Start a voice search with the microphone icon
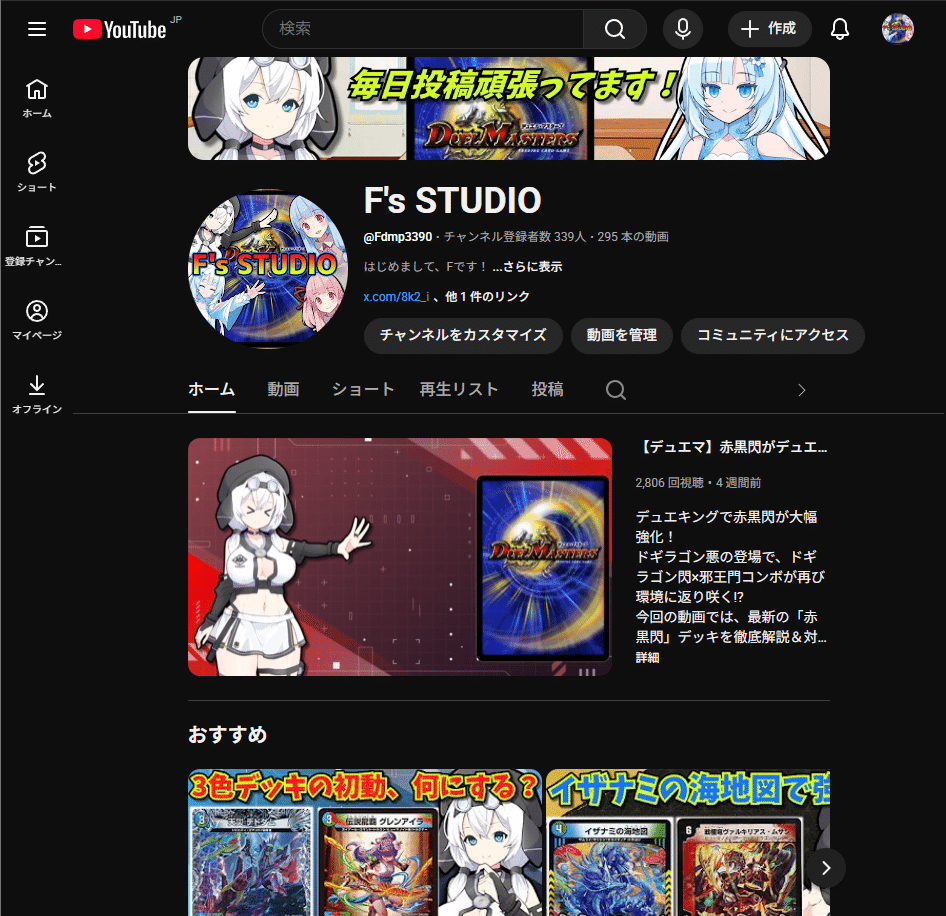 point(683,29)
